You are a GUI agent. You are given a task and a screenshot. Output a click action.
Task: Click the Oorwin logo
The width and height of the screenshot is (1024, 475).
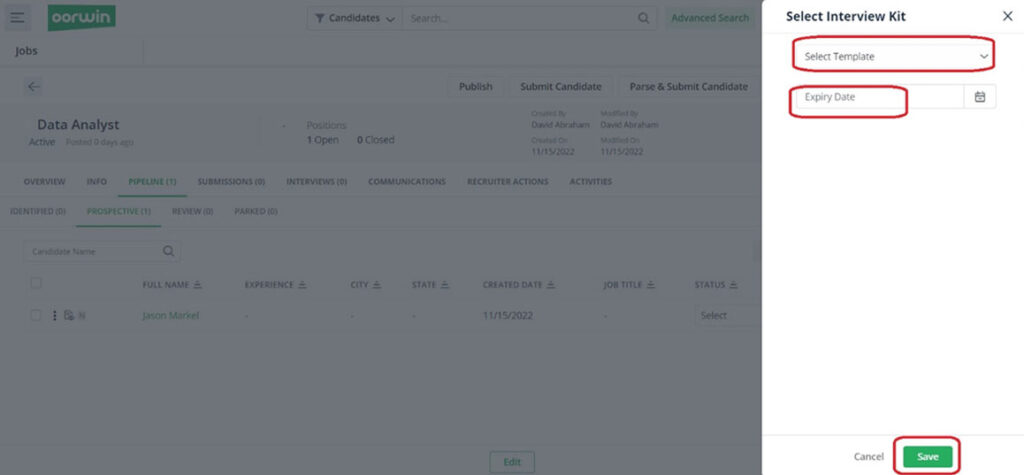(82, 18)
